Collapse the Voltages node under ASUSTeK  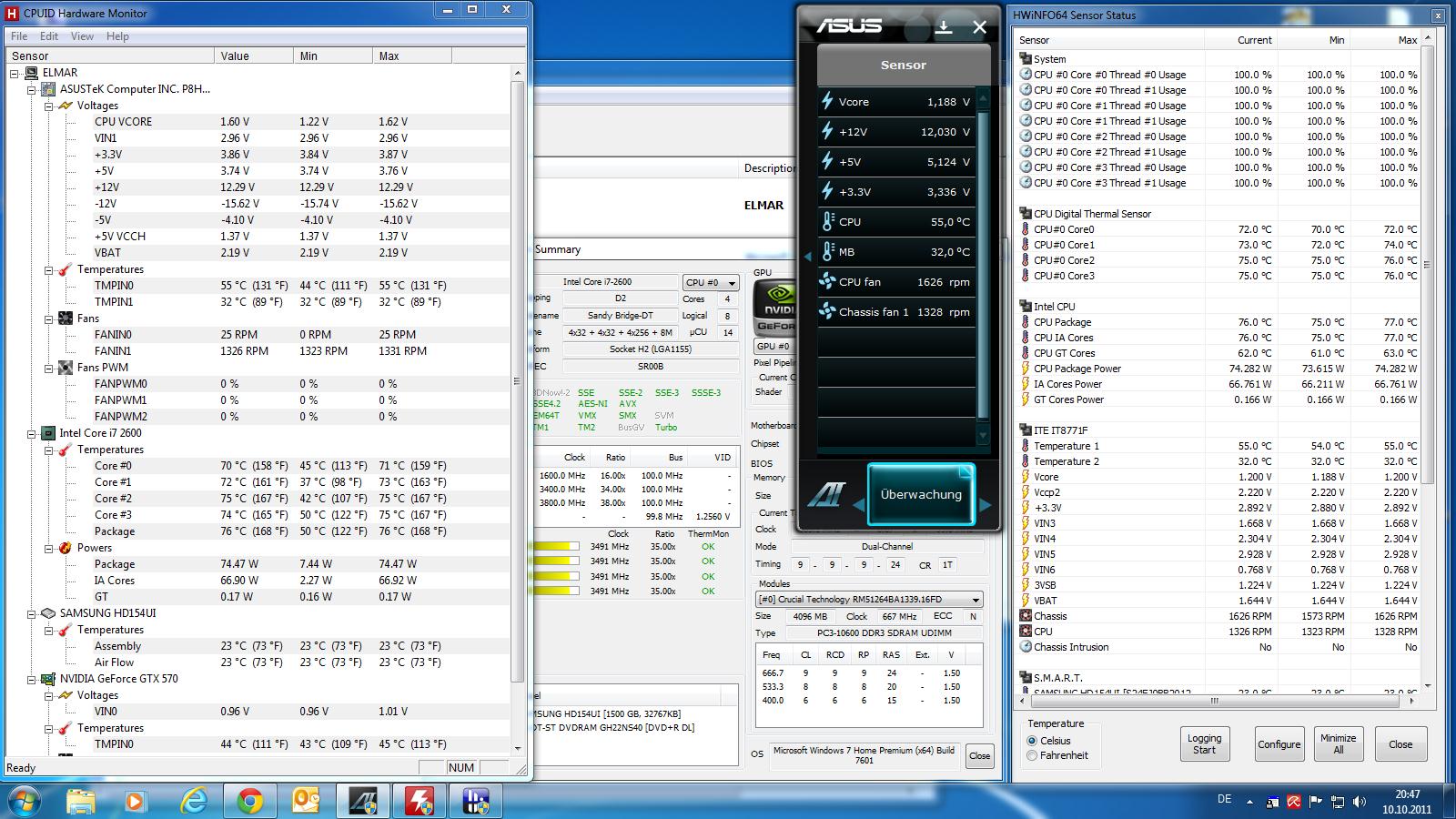pos(48,106)
